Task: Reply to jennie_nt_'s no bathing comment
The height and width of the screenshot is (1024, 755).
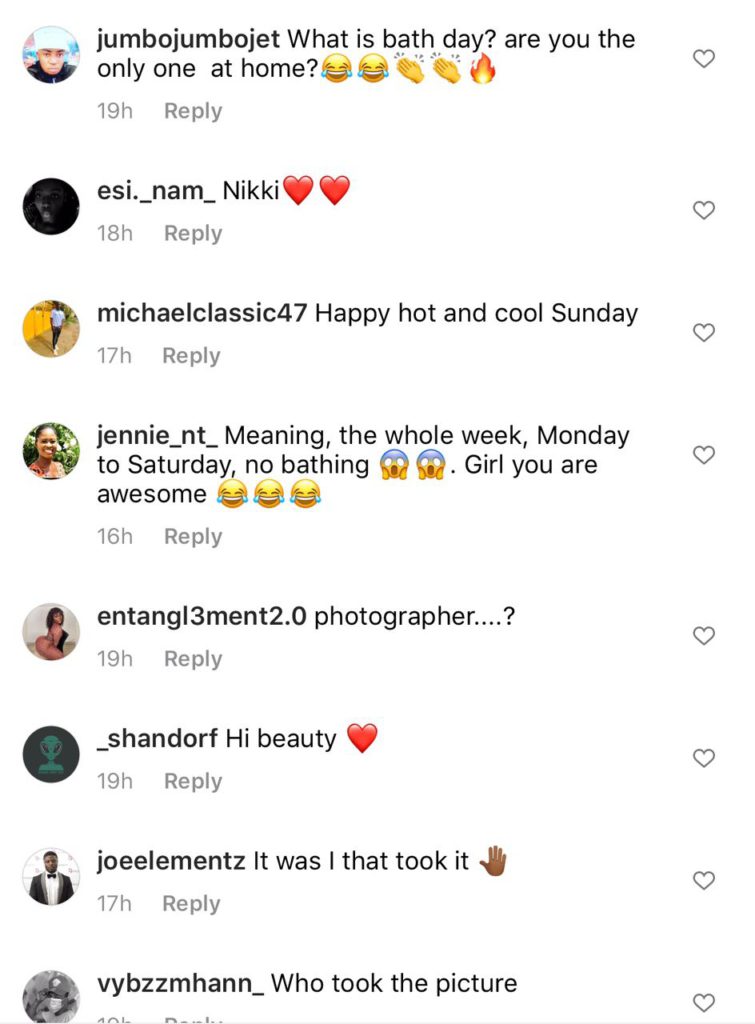Action: (193, 537)
